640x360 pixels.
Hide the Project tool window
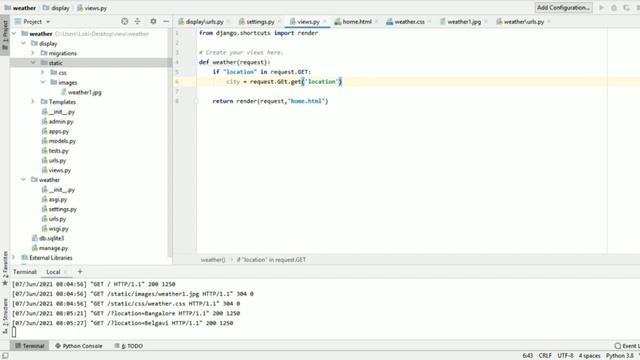(x=166, y=21)
